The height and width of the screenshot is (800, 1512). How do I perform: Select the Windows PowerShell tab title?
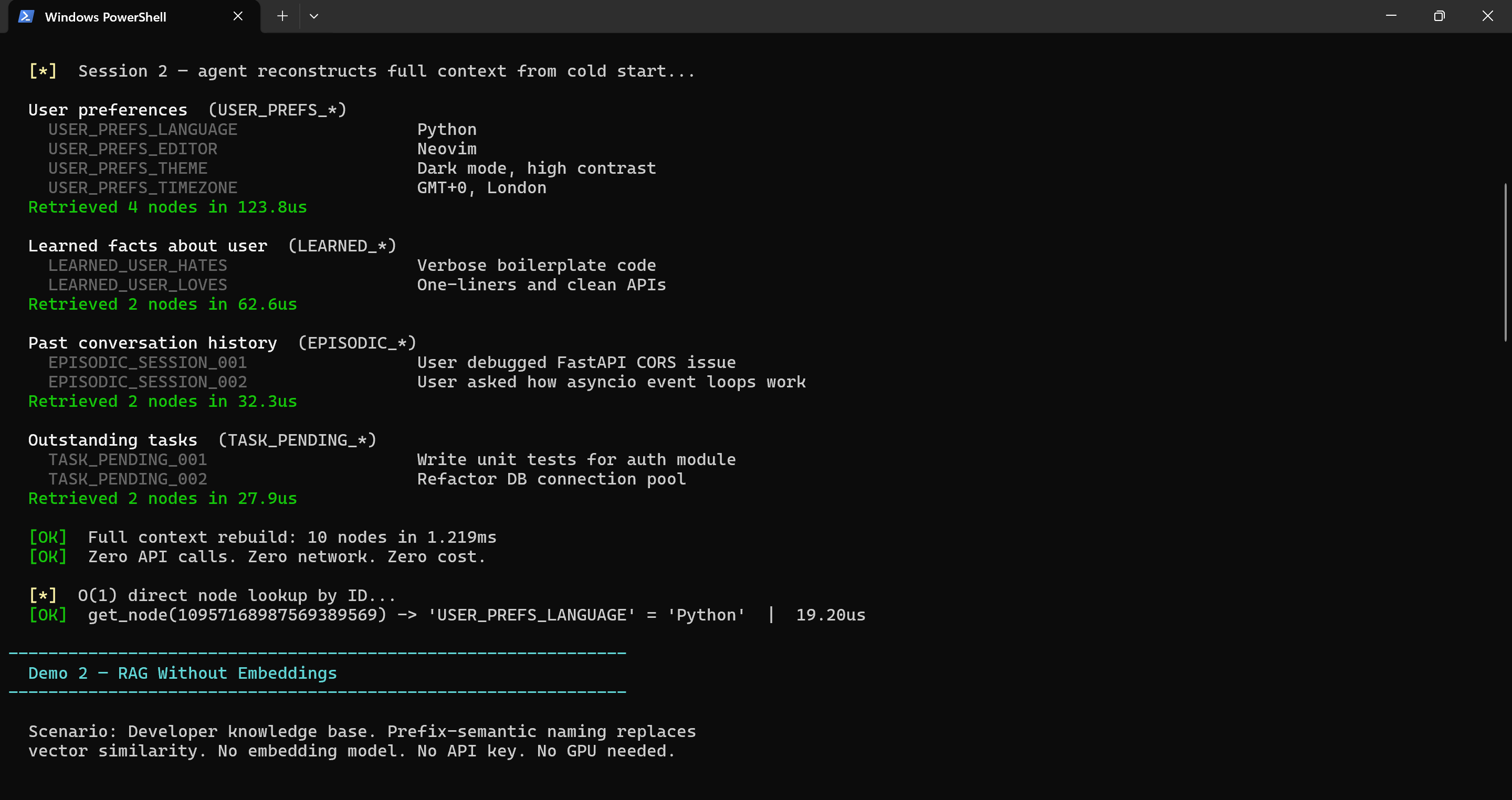(106, 17)
